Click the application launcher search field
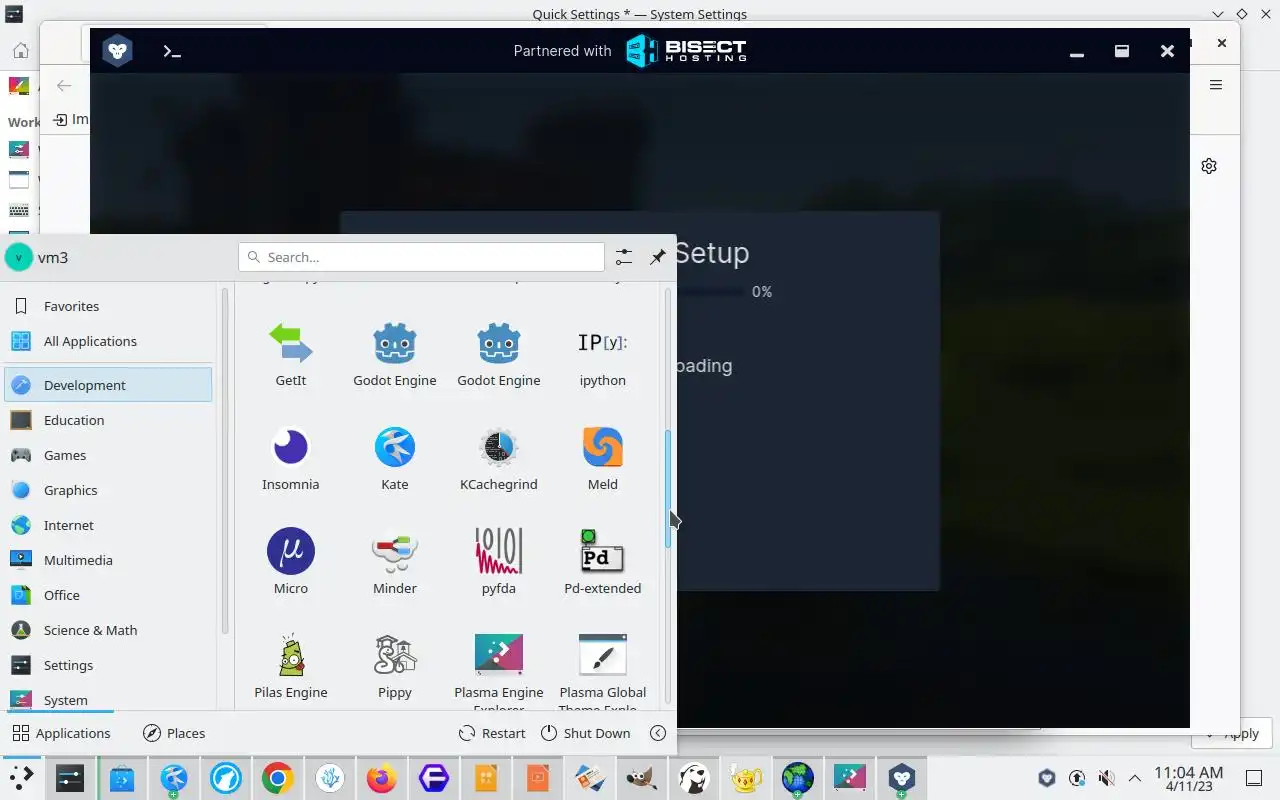Viewport: 1280px width, 800px height. [x=421, y=257]
